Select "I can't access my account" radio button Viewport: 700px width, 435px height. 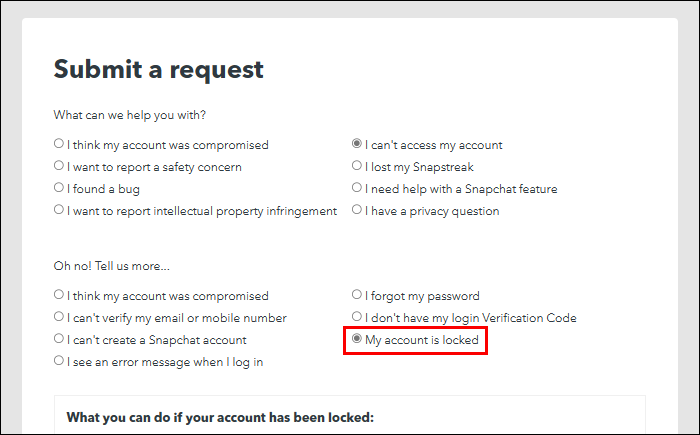357,144
